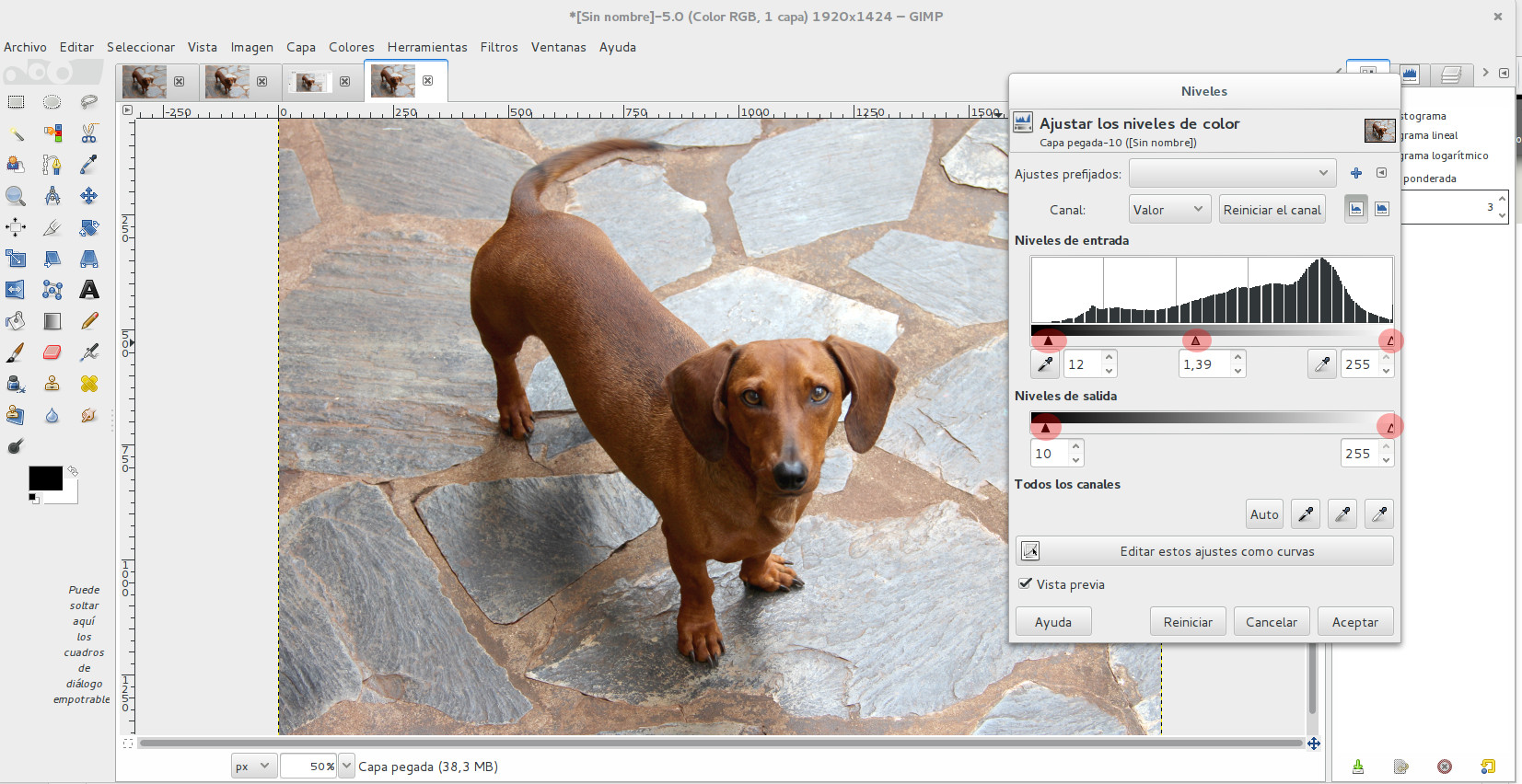The height and width of the screenshot is (784, 1522).
Task: Click blue plus to save preset settings
Action: click(1356, 173)
